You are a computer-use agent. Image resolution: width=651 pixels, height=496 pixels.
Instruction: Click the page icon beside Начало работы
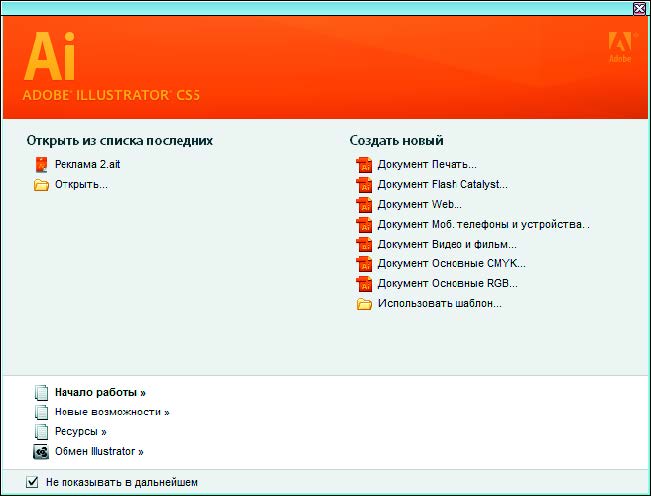pos(42,392)
